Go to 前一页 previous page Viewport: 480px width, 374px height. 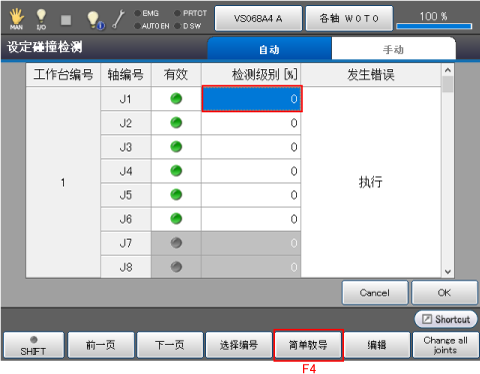[x=101, y=345]
